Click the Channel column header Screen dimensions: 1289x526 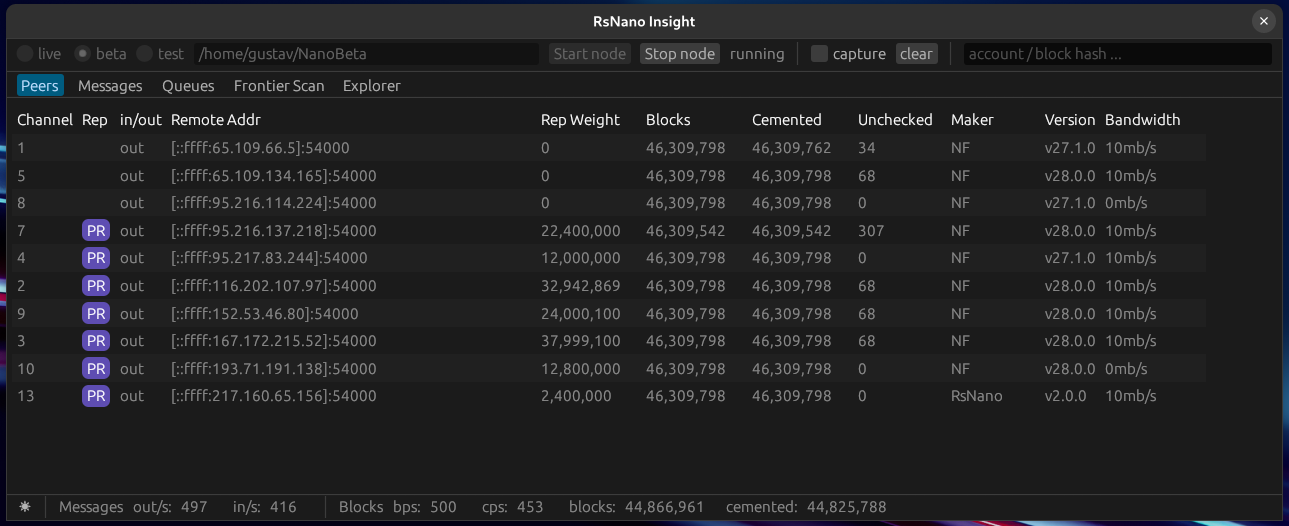pos(45,120)
